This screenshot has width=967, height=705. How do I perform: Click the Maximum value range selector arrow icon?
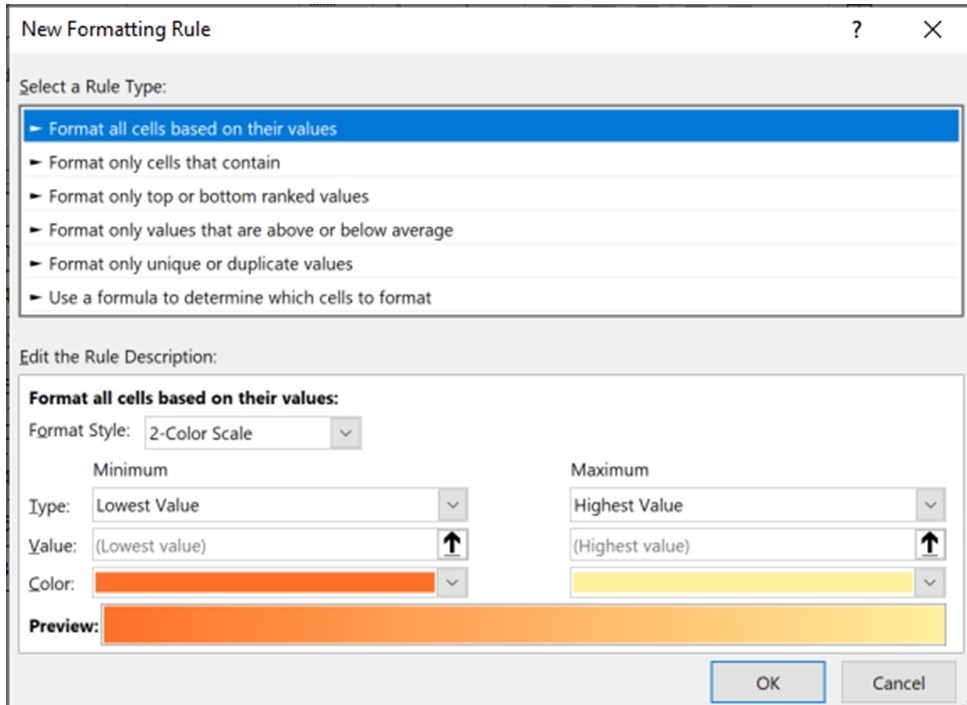click(930, 545)
